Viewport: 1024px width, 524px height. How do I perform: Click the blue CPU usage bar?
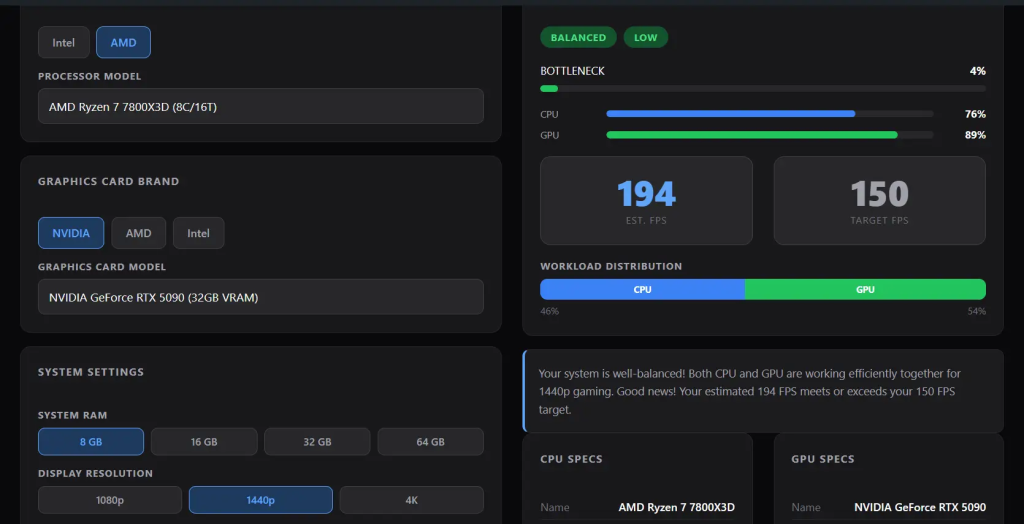(731, 114)
